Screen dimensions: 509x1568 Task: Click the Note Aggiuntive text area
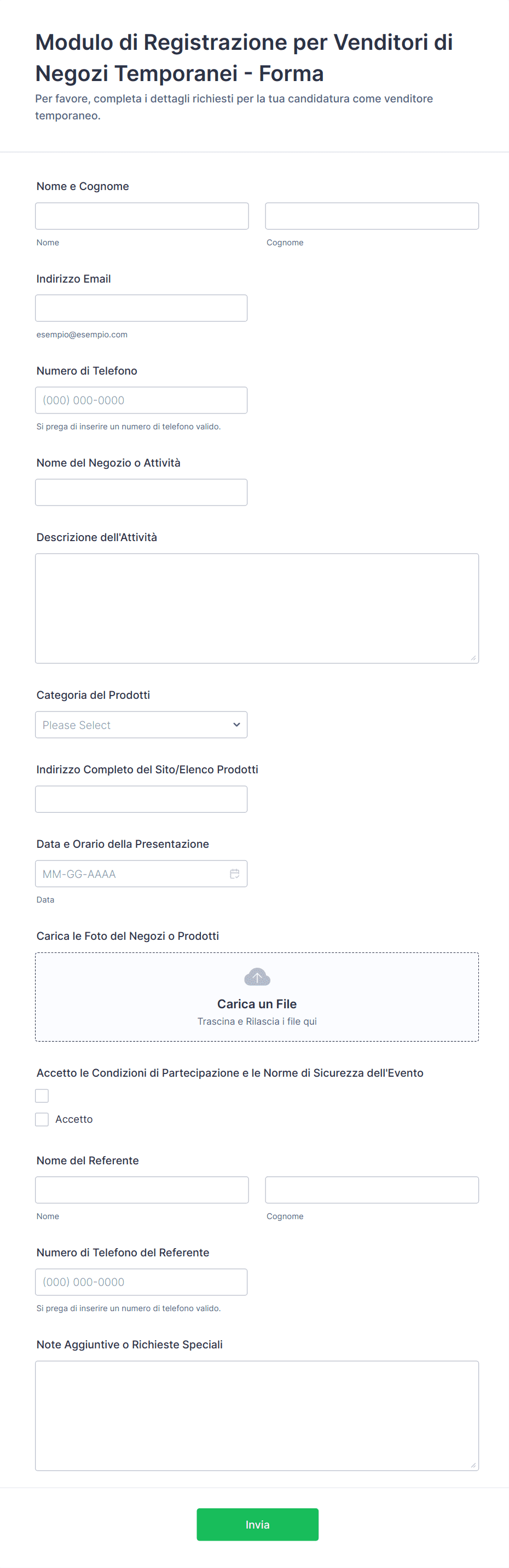257,1415
